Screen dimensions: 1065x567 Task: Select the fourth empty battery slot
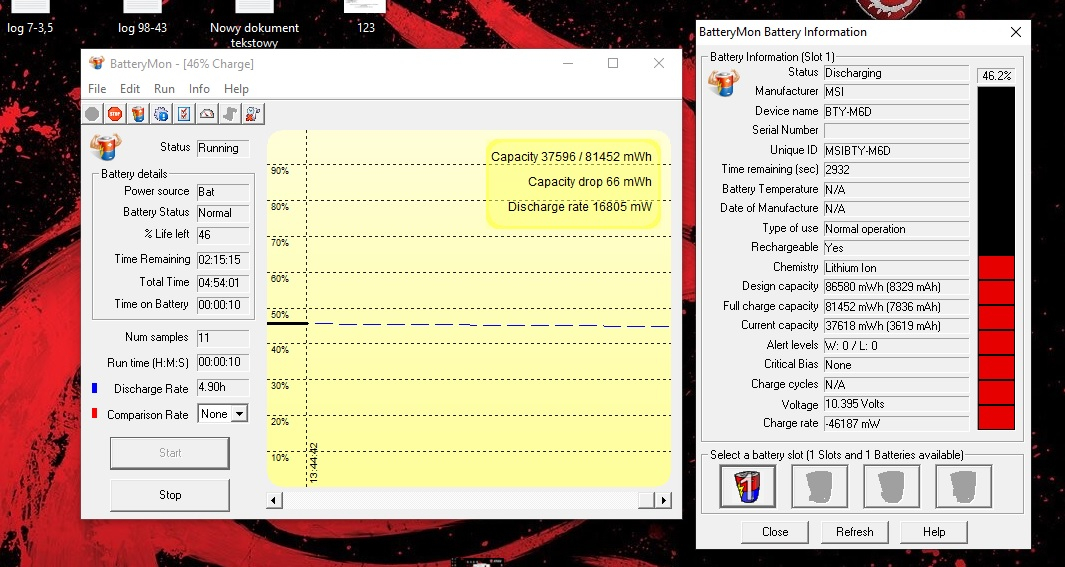963,486
